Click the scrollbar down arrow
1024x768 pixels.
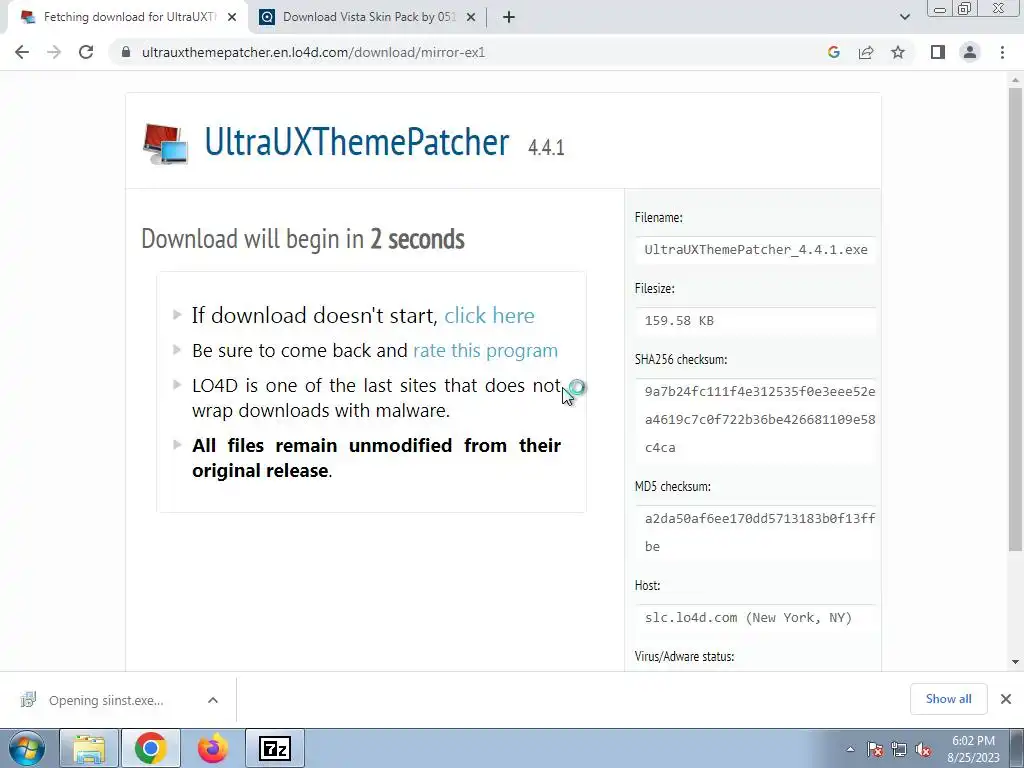point(1016,662)
